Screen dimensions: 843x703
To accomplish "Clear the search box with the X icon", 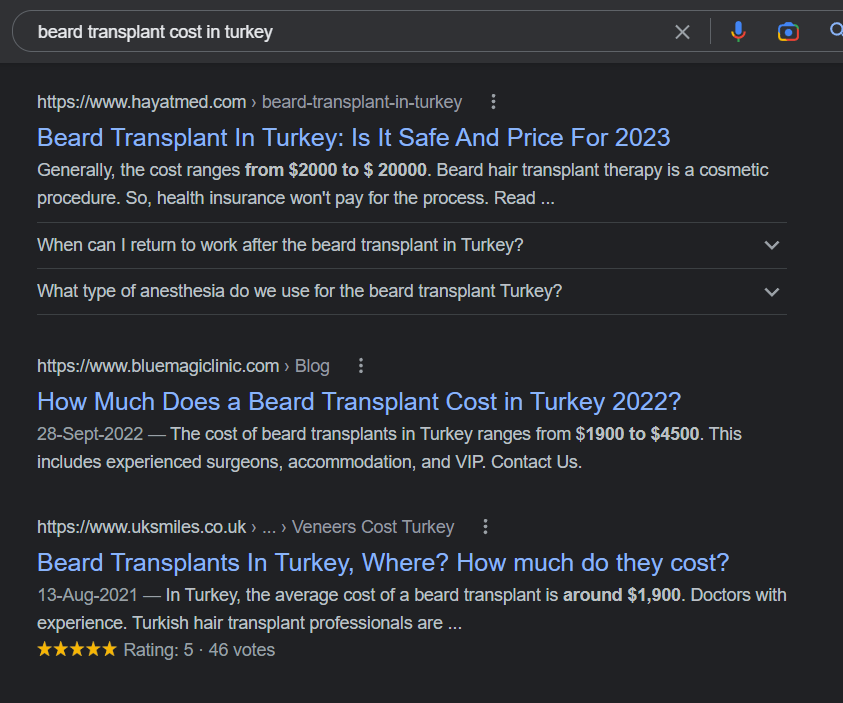I will [682, 32].
